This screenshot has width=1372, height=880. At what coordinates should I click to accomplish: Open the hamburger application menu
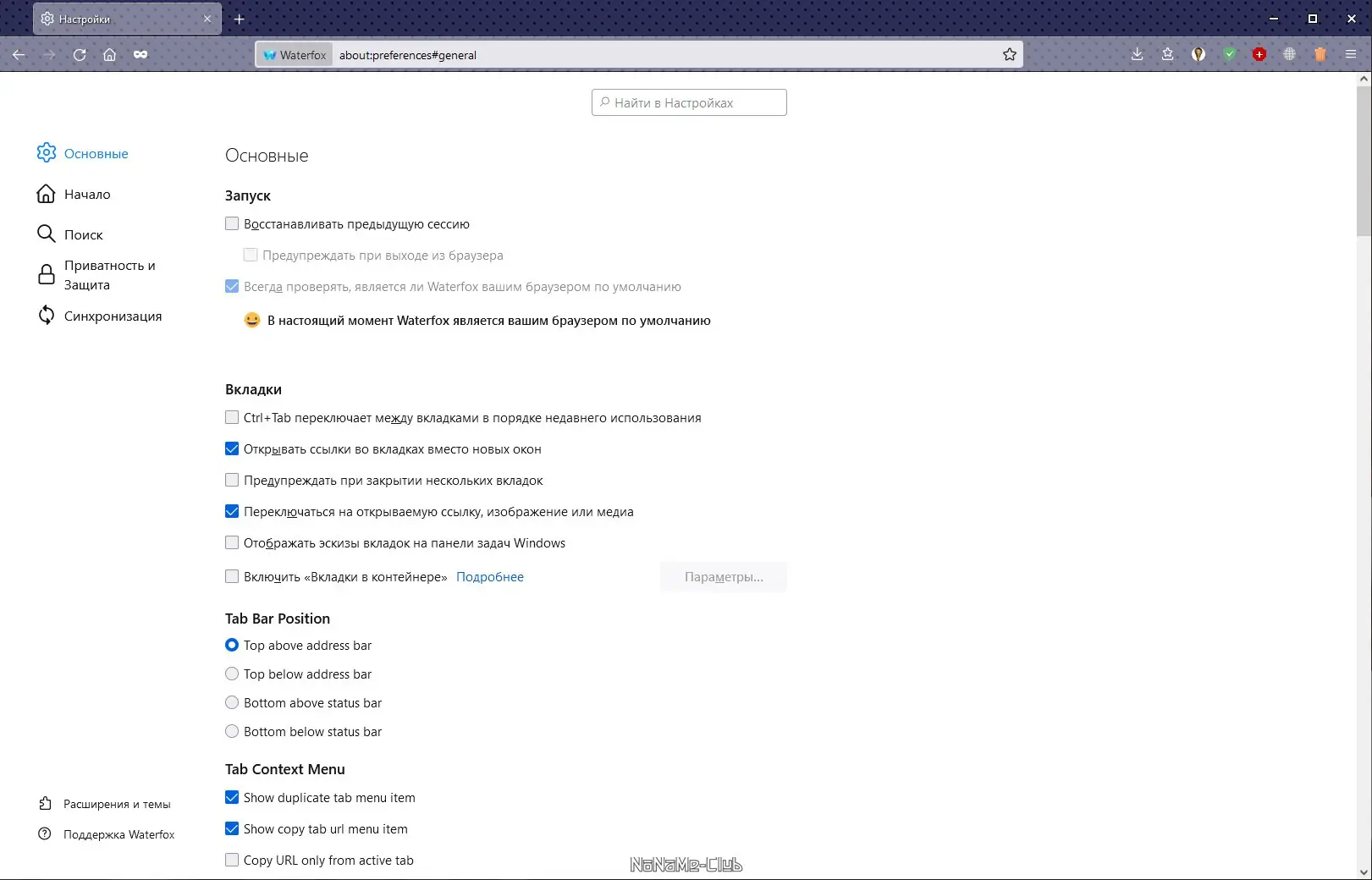1351,55
